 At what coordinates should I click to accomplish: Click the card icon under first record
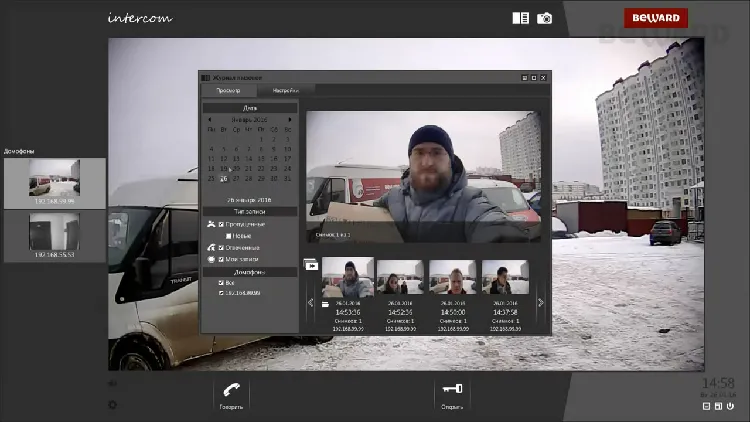point(325,304)
